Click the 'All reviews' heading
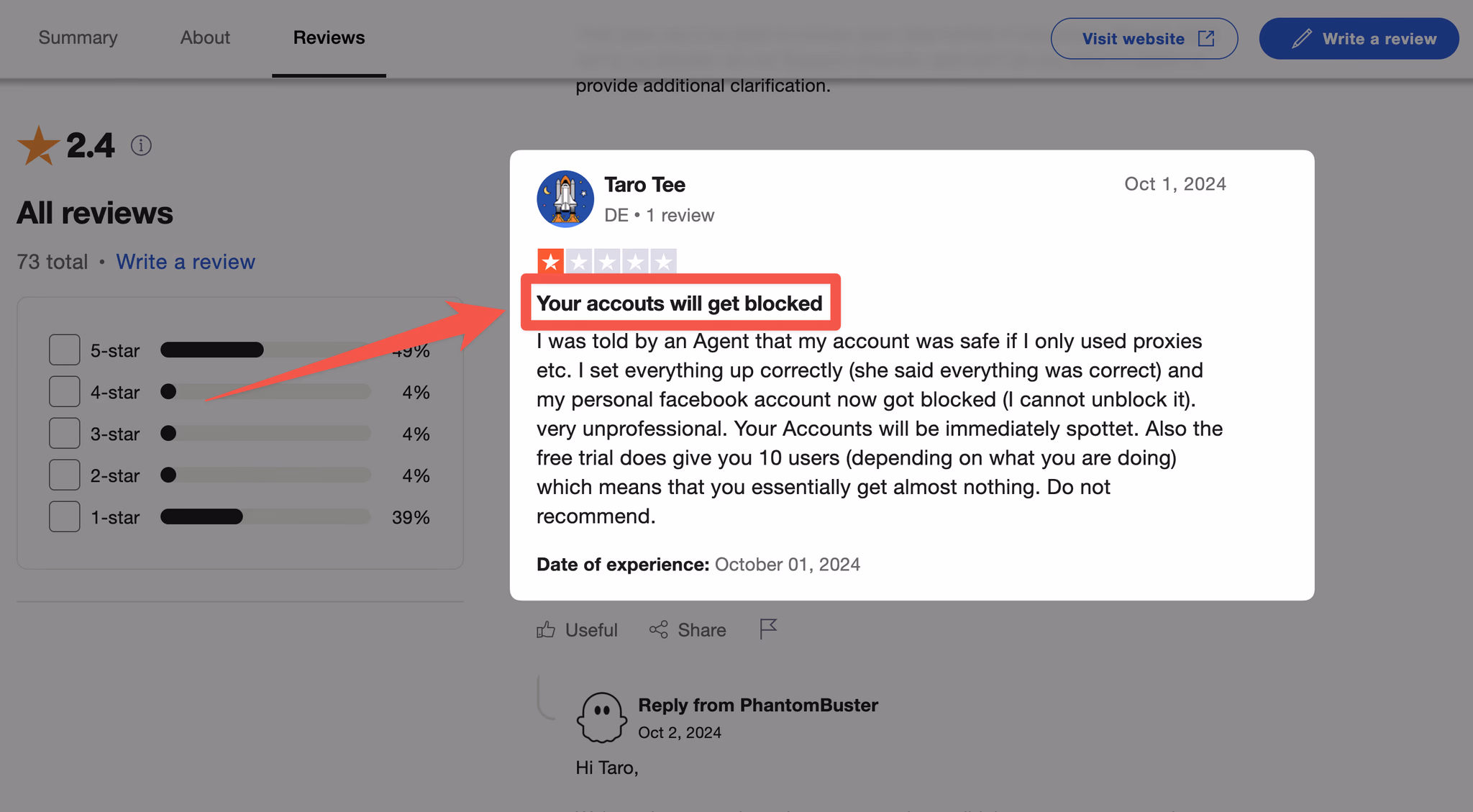Screen dimensions: 1473x812 click(x=95, y=213)
